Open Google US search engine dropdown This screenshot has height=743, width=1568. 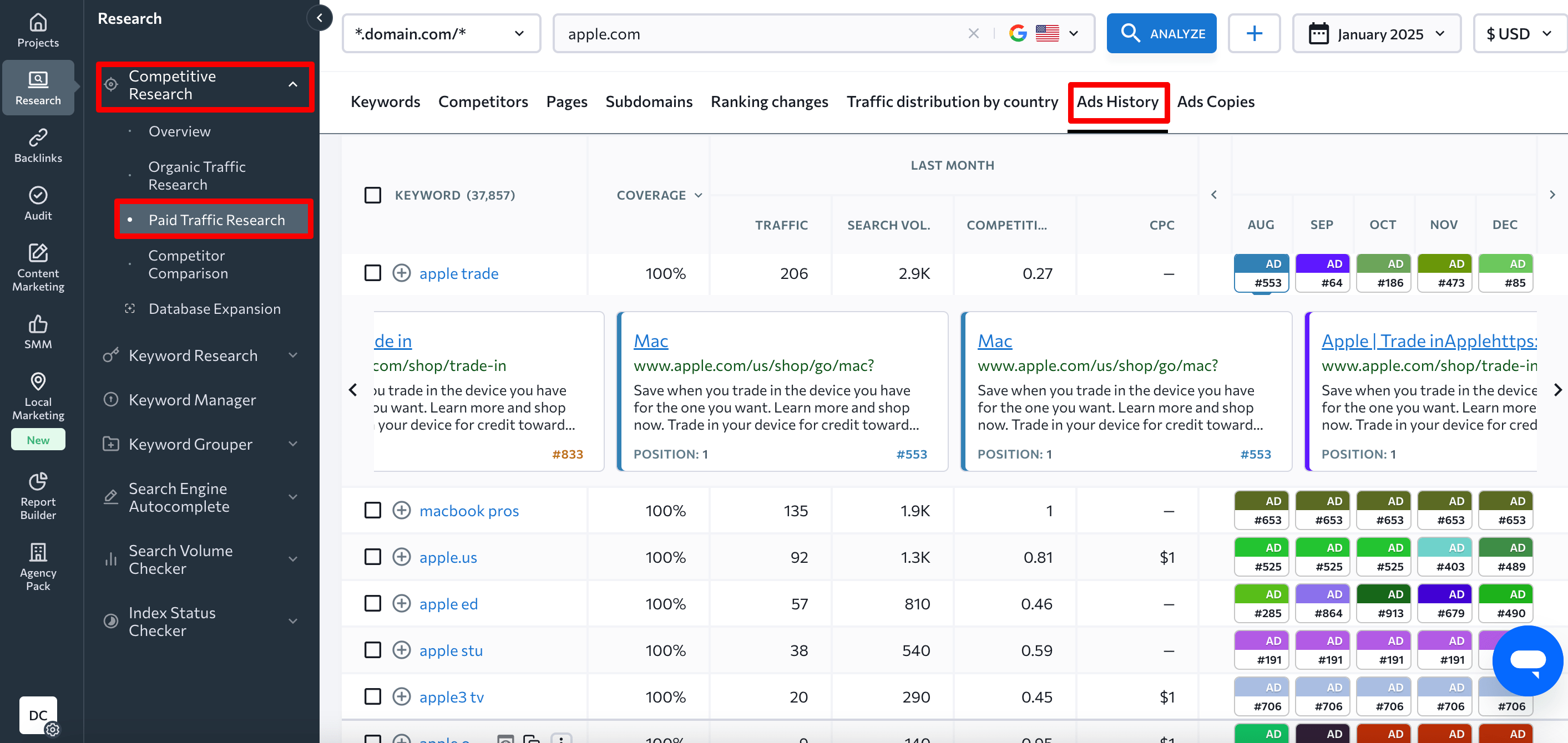tap(1043, 33)
